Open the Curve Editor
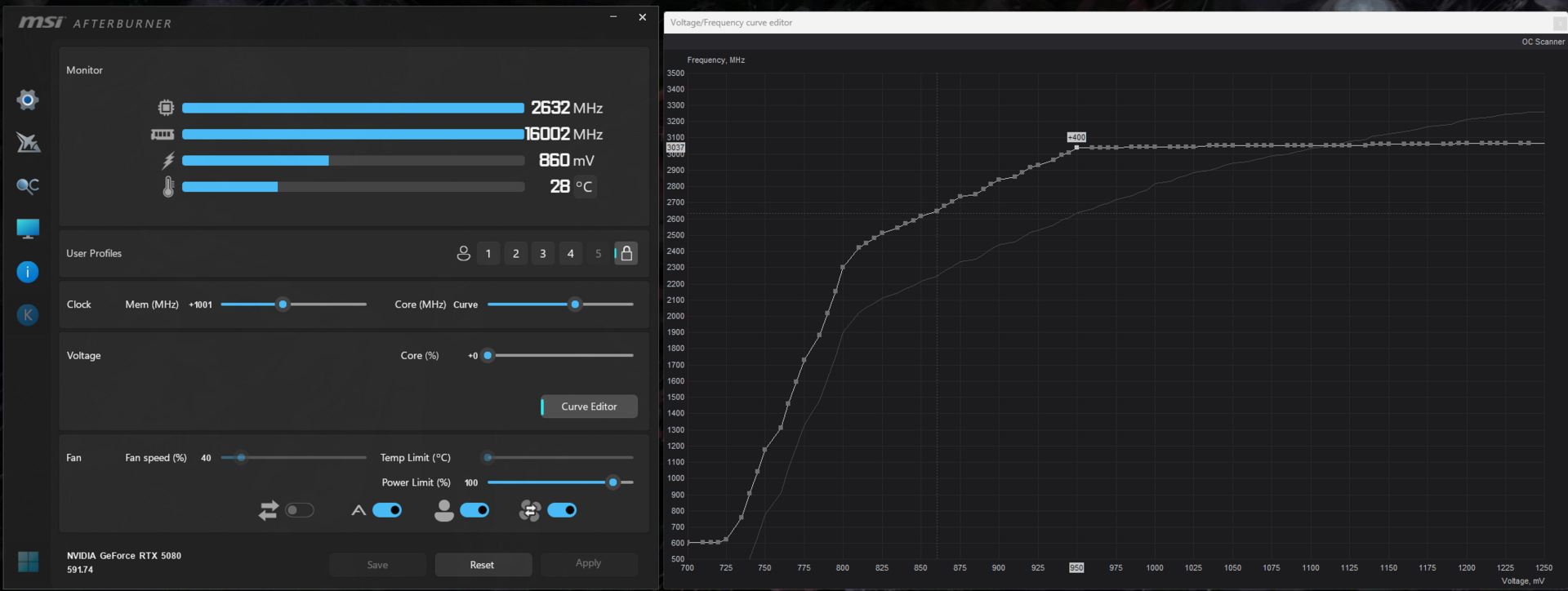Screen dimensions: 1568x591 pos(589,407)
